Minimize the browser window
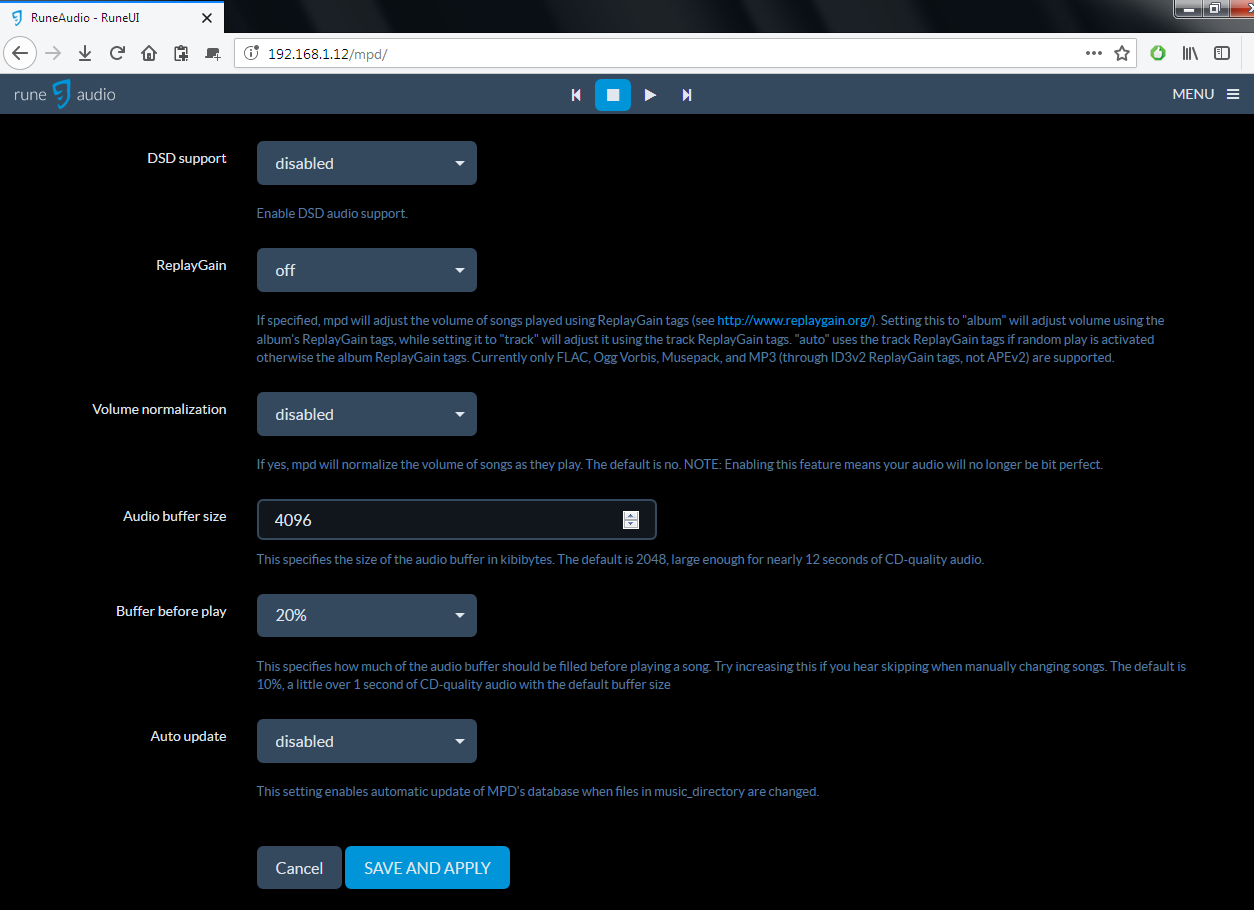This screenshot has width=1254, height=910. [1189, 8]
